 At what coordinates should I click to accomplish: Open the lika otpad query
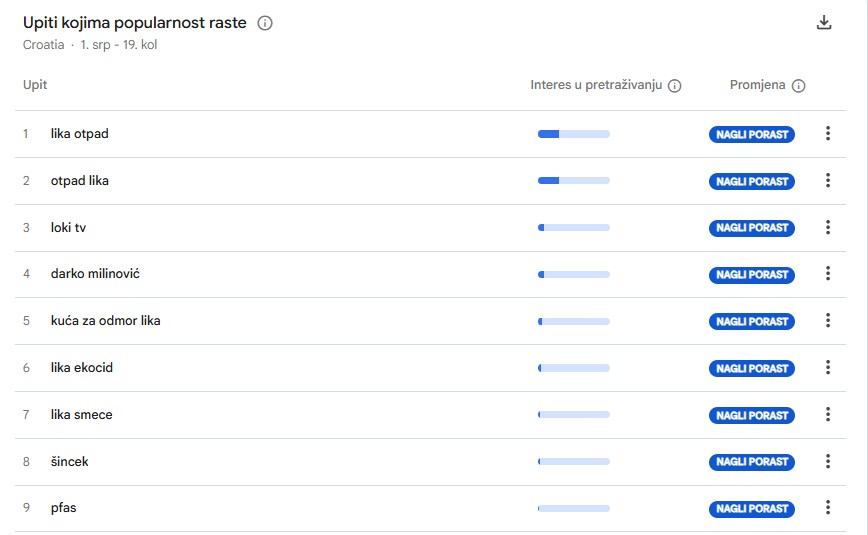point(80,134)
